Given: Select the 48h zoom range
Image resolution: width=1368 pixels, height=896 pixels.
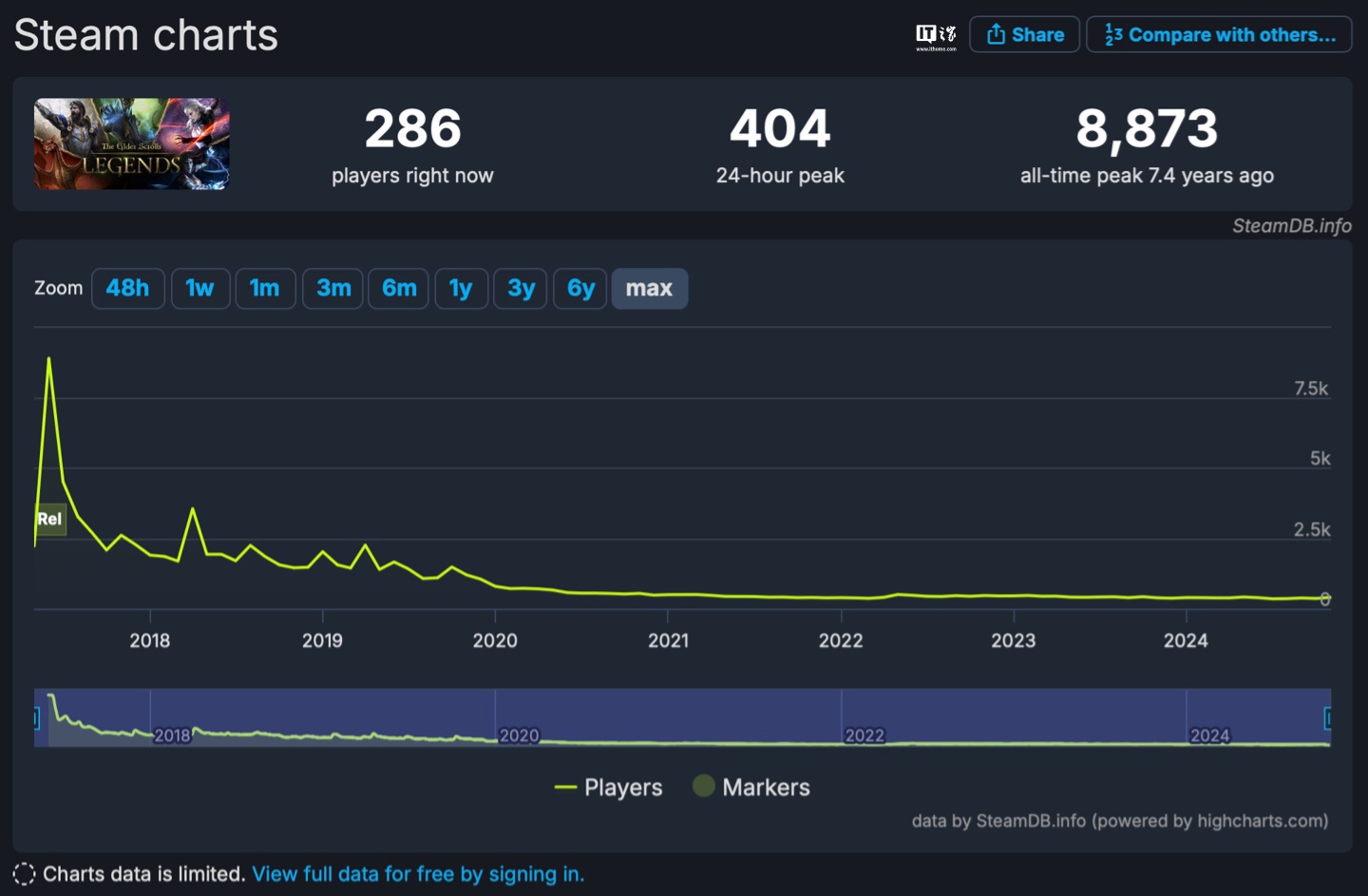Looking at the screenshot, I should coord(127,288).
